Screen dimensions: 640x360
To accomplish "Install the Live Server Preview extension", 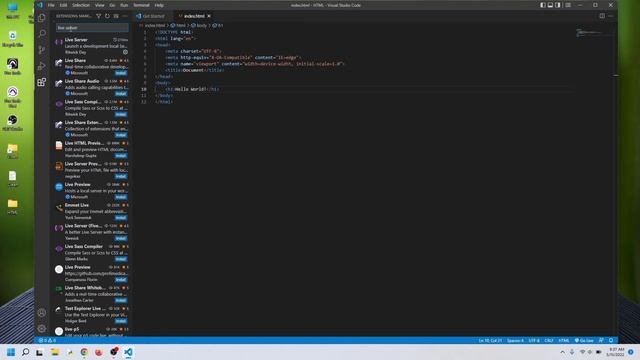I will point(121,176).
